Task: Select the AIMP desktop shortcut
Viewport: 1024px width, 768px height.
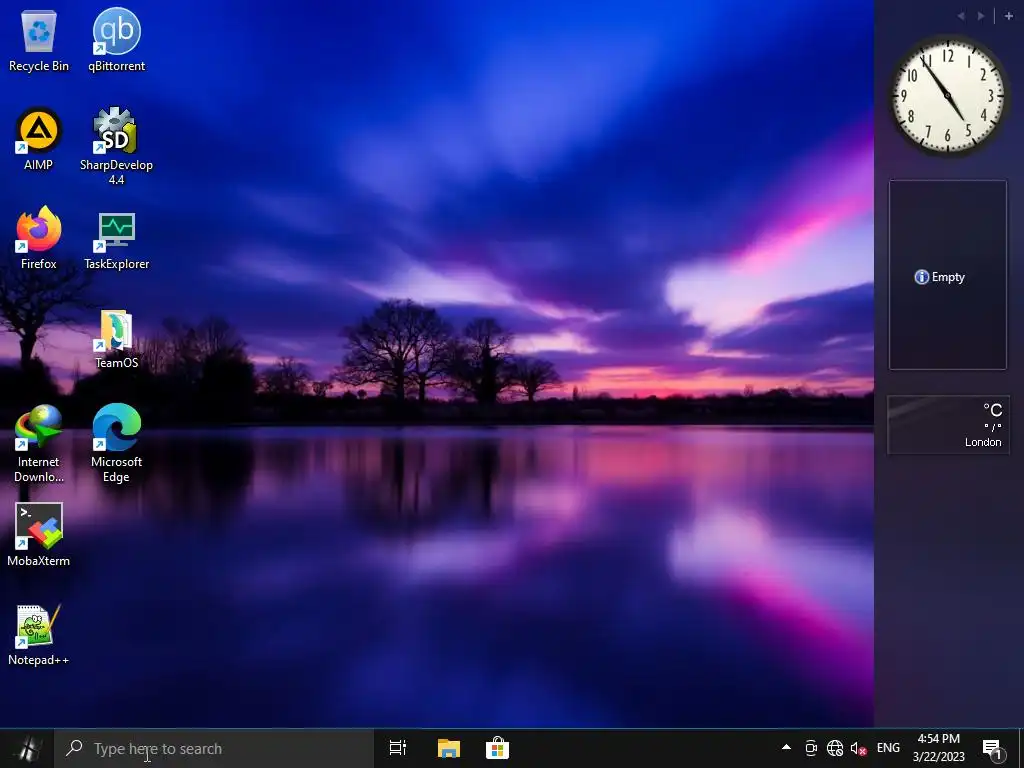Action: 39,140
